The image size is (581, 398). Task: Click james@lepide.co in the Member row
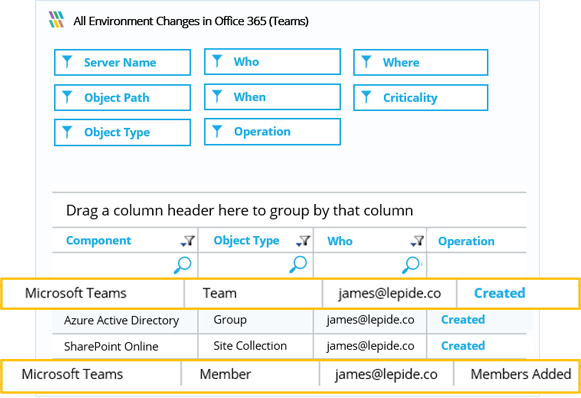pos(386,375)
